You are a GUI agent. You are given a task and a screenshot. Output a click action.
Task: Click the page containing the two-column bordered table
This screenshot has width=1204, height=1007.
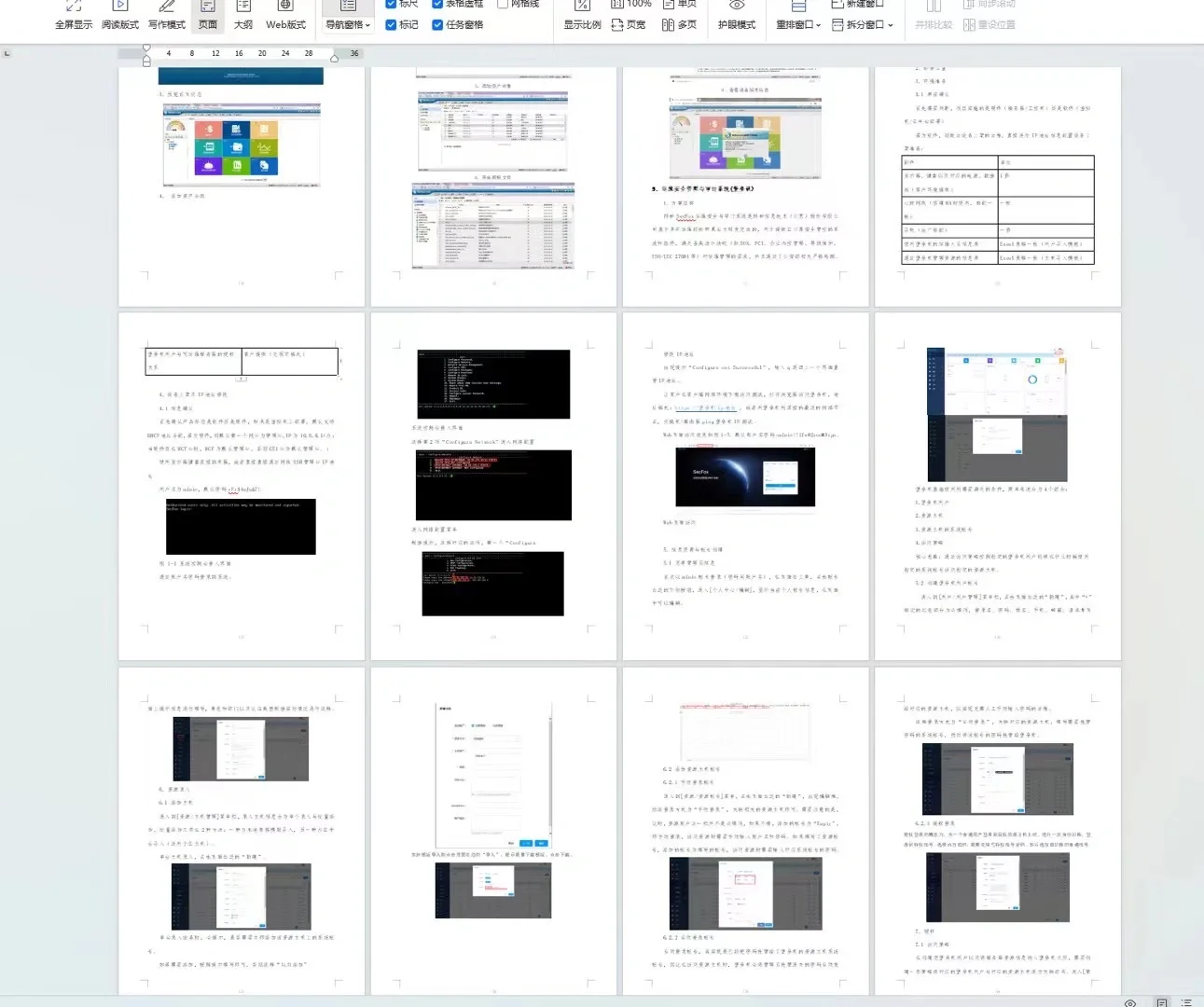coord(998,186)
